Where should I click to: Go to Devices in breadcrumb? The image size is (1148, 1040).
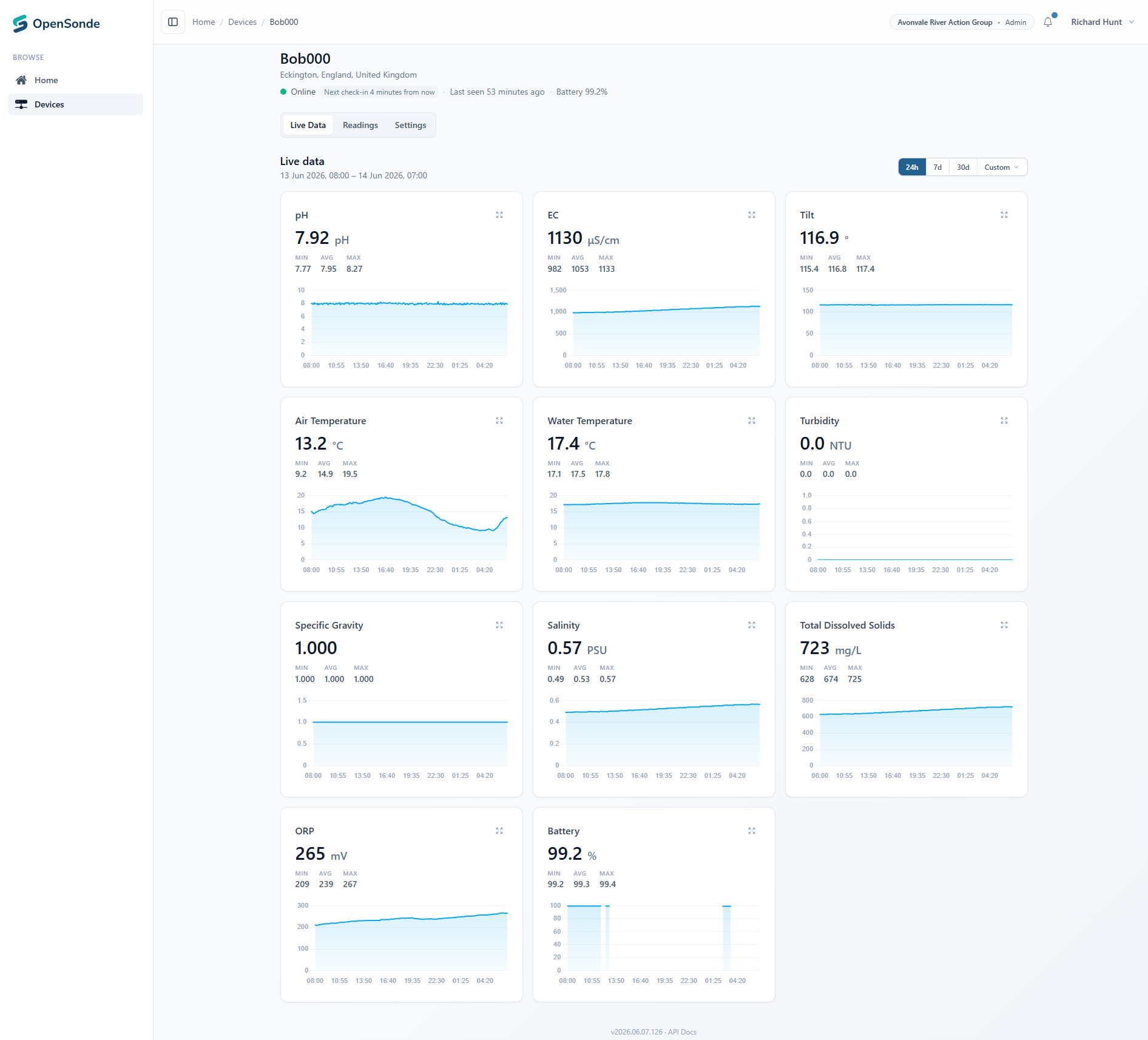click(242, 22)
